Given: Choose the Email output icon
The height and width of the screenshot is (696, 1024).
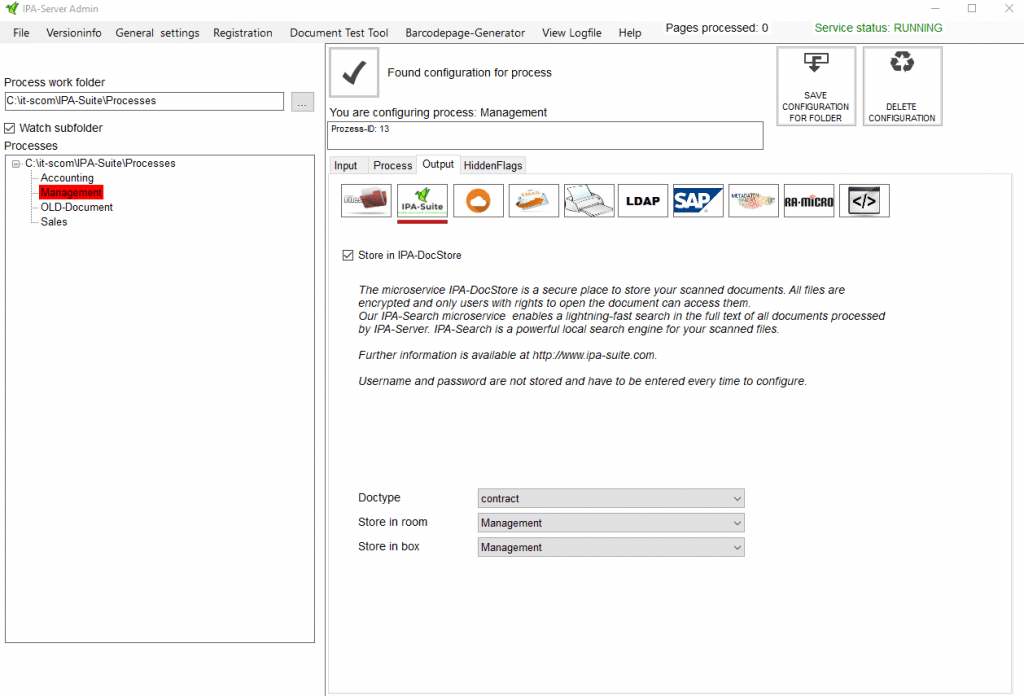Looking at the screenshot, I should [533, 201].
